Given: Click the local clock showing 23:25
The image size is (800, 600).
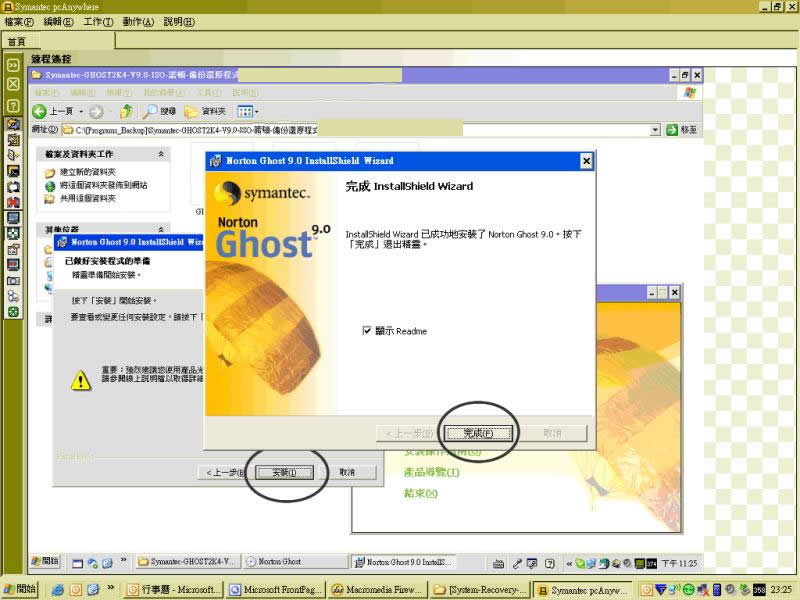Looking at the screenshot, I should (781, 590).
